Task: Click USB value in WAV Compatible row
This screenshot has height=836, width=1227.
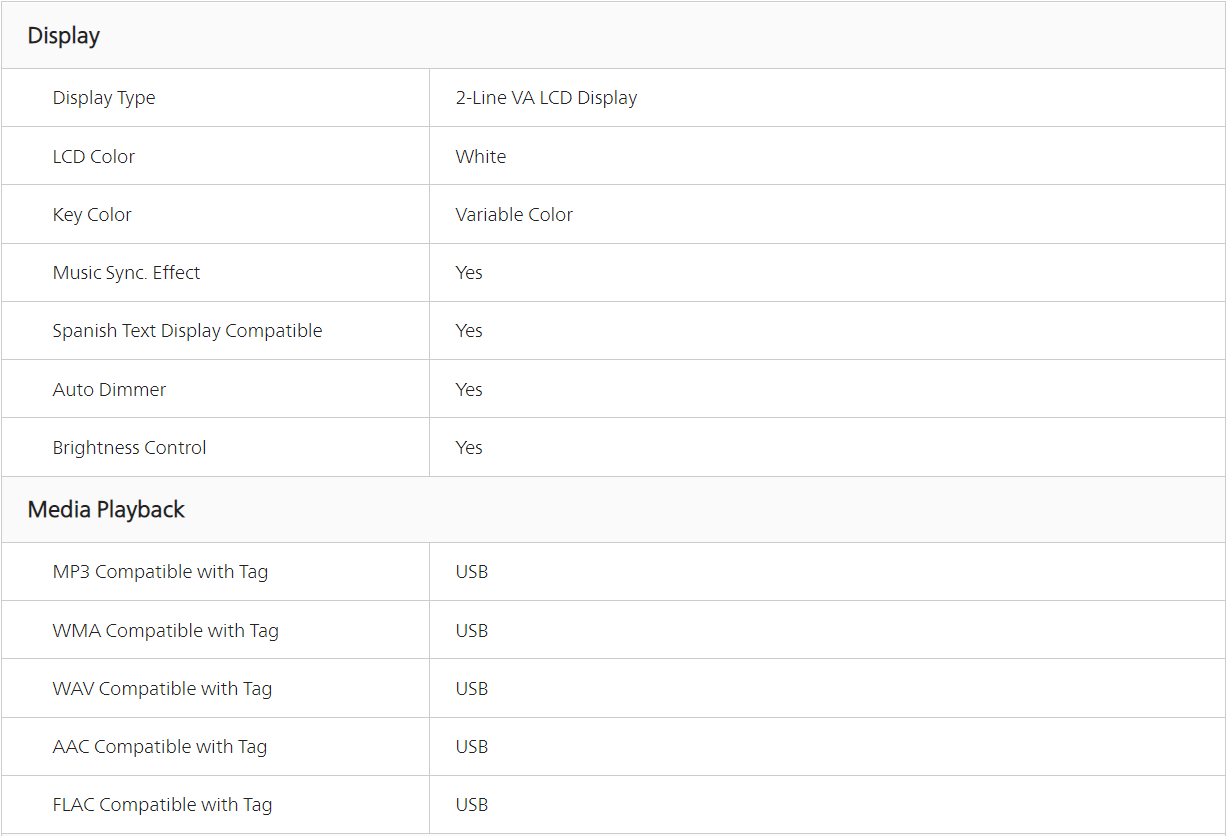Action: coord(472,689)
